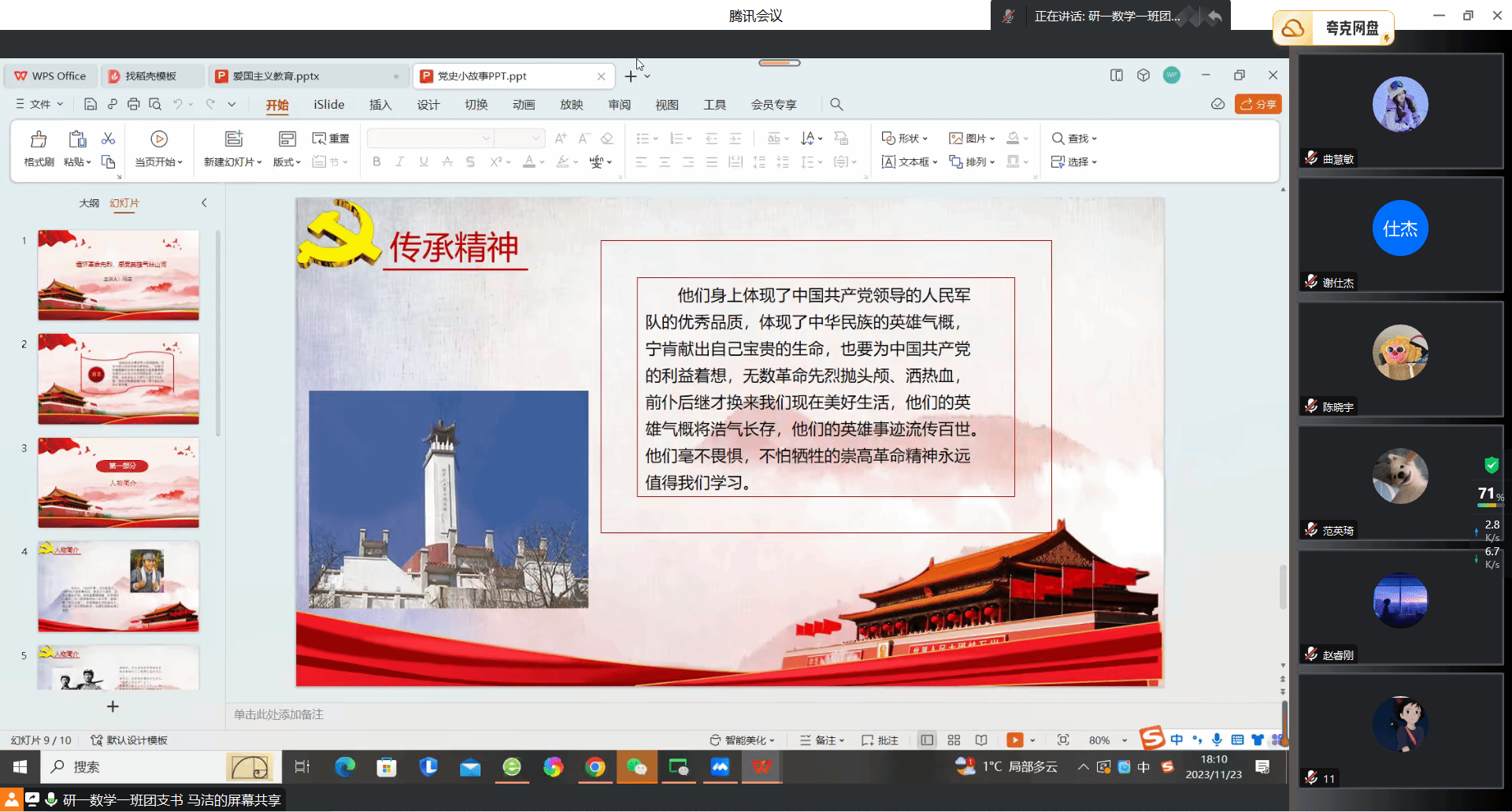Open the 80% zoom level dropdown
1512x812 pixels.
[x=1125, y=740]
